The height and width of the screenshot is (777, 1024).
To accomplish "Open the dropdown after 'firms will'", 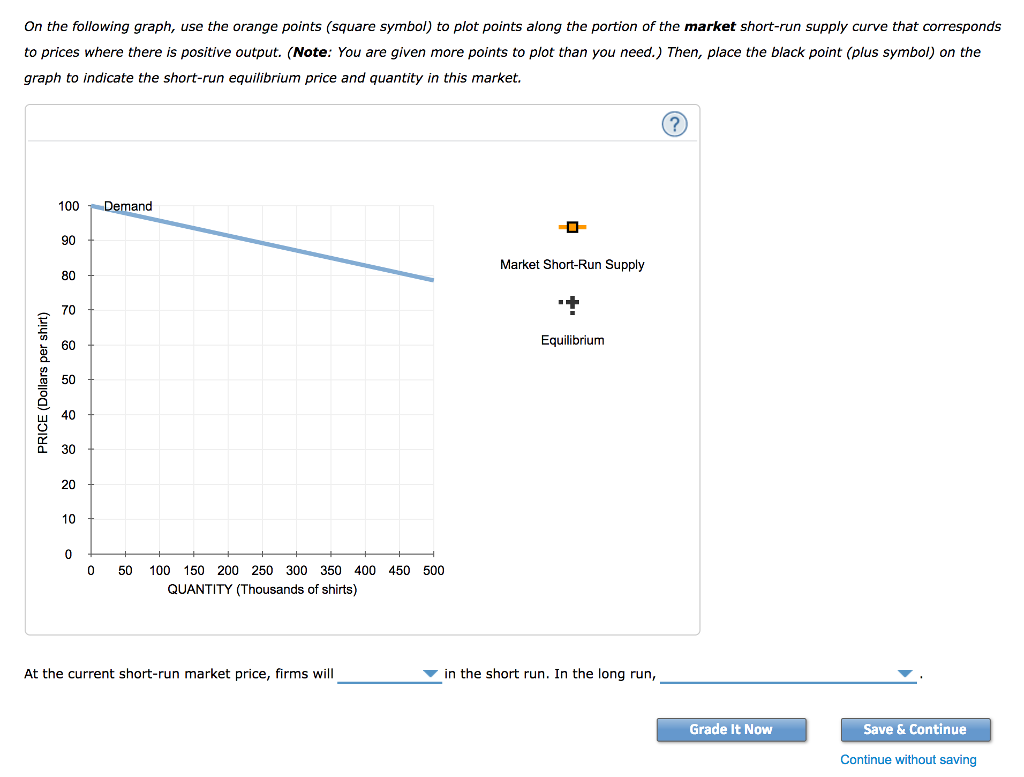I will pos(430,674).
